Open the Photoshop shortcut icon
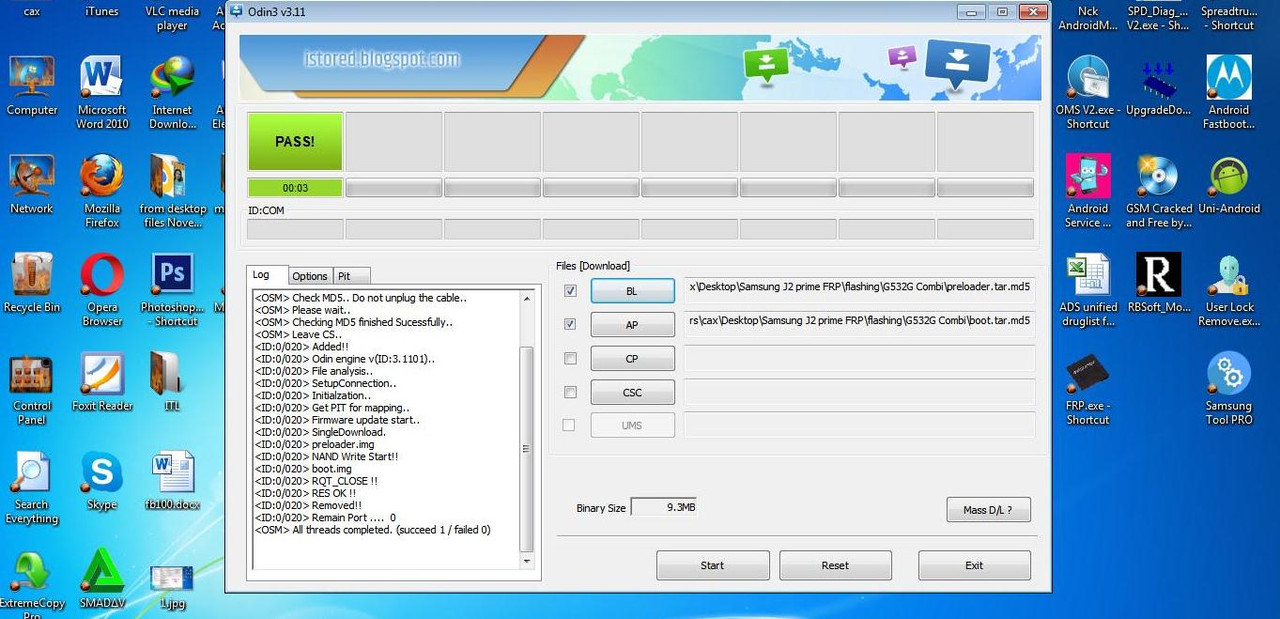This screenshot has width=1280, height=619. pos(172,290)
